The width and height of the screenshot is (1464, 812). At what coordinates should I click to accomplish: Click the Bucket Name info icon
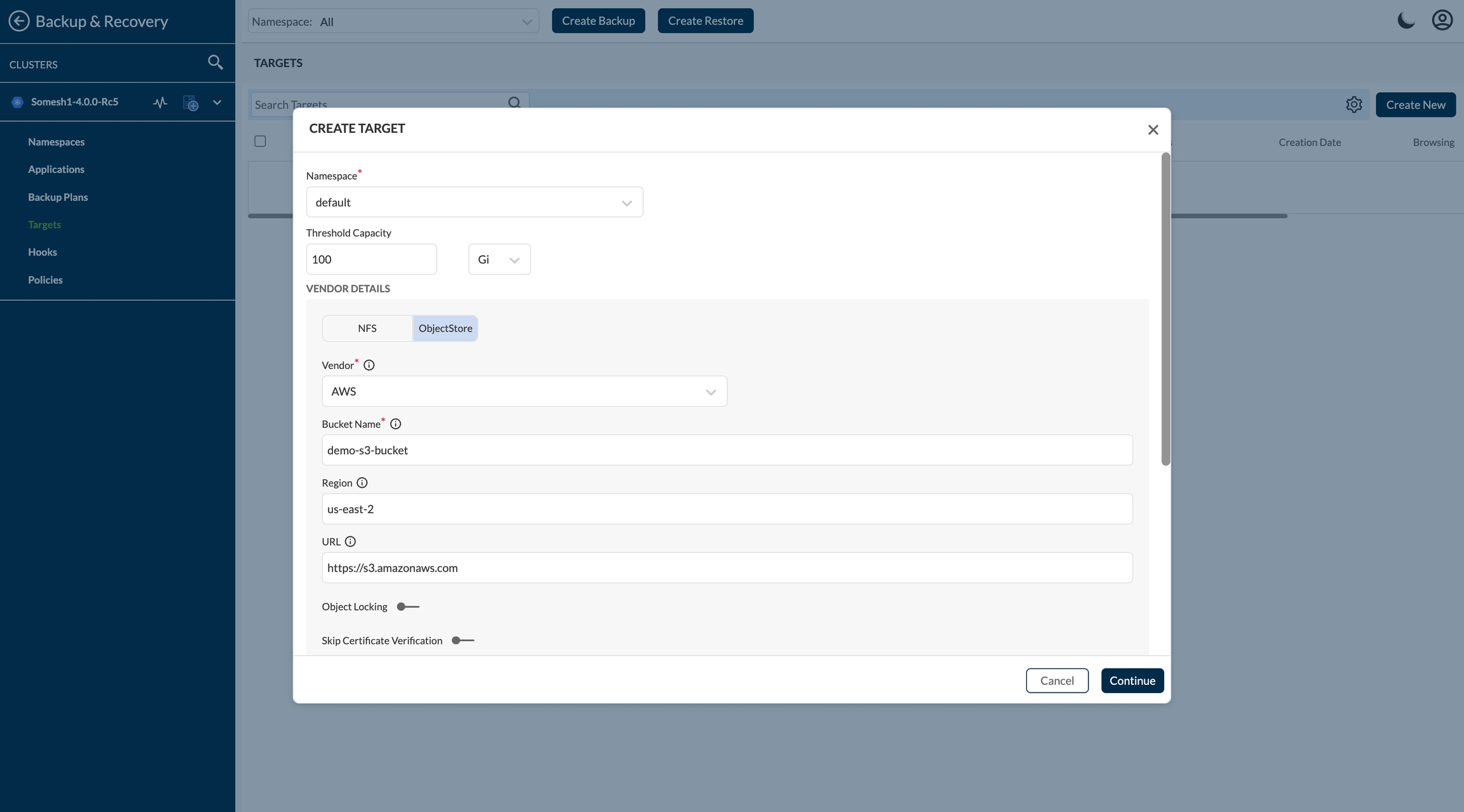(x=395, y=424)
